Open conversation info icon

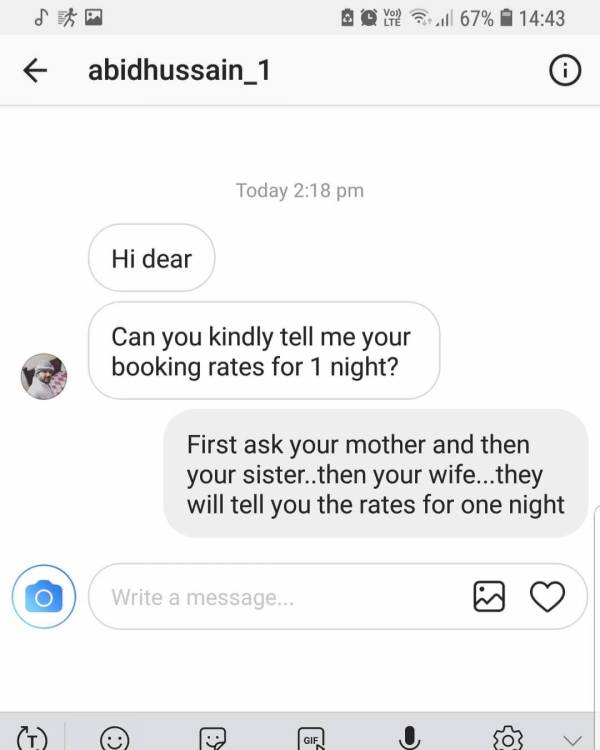pos(565,71)
